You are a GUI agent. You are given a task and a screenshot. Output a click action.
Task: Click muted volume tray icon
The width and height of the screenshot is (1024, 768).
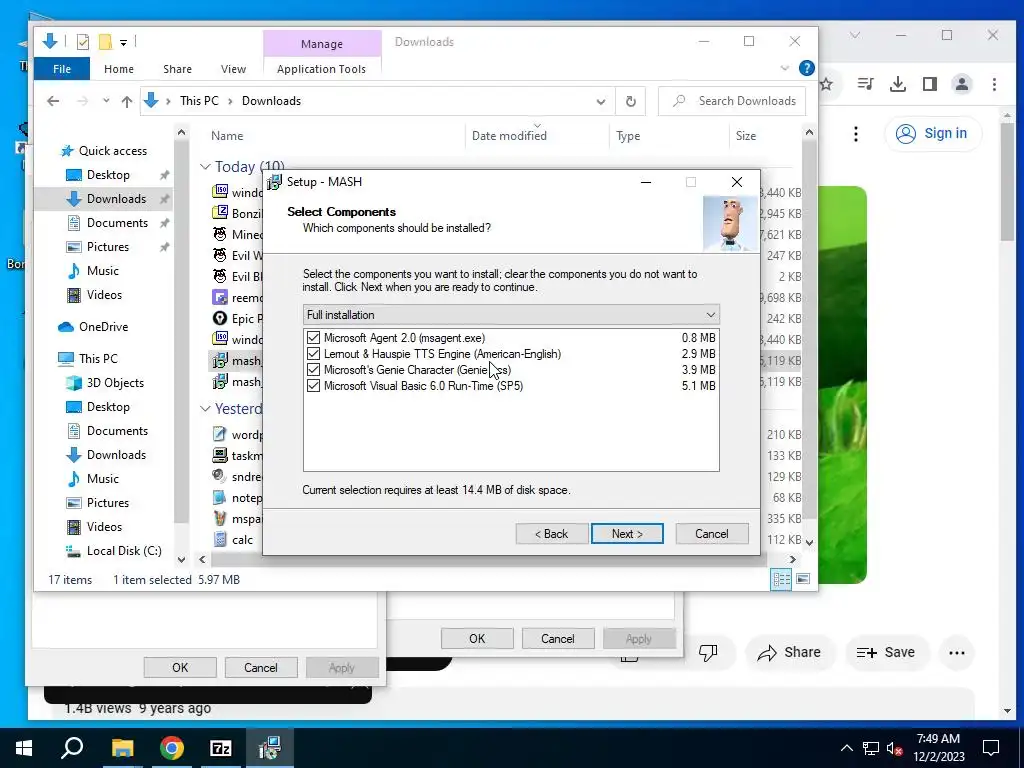pos(894,748)
